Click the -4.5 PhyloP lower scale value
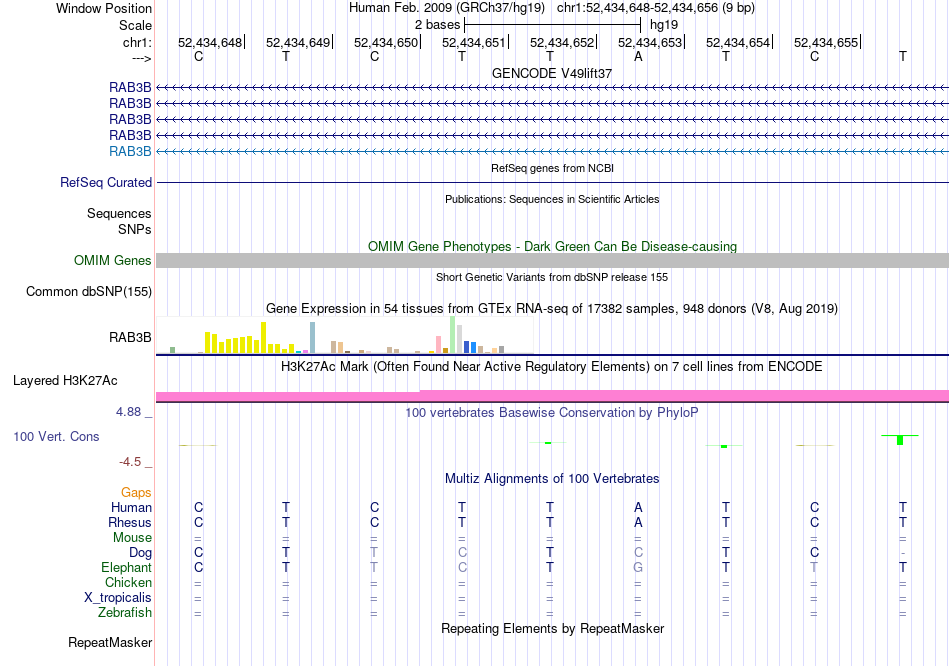This screenshot has height=666, width=950. pyautogui.click(x=130, y=462)
